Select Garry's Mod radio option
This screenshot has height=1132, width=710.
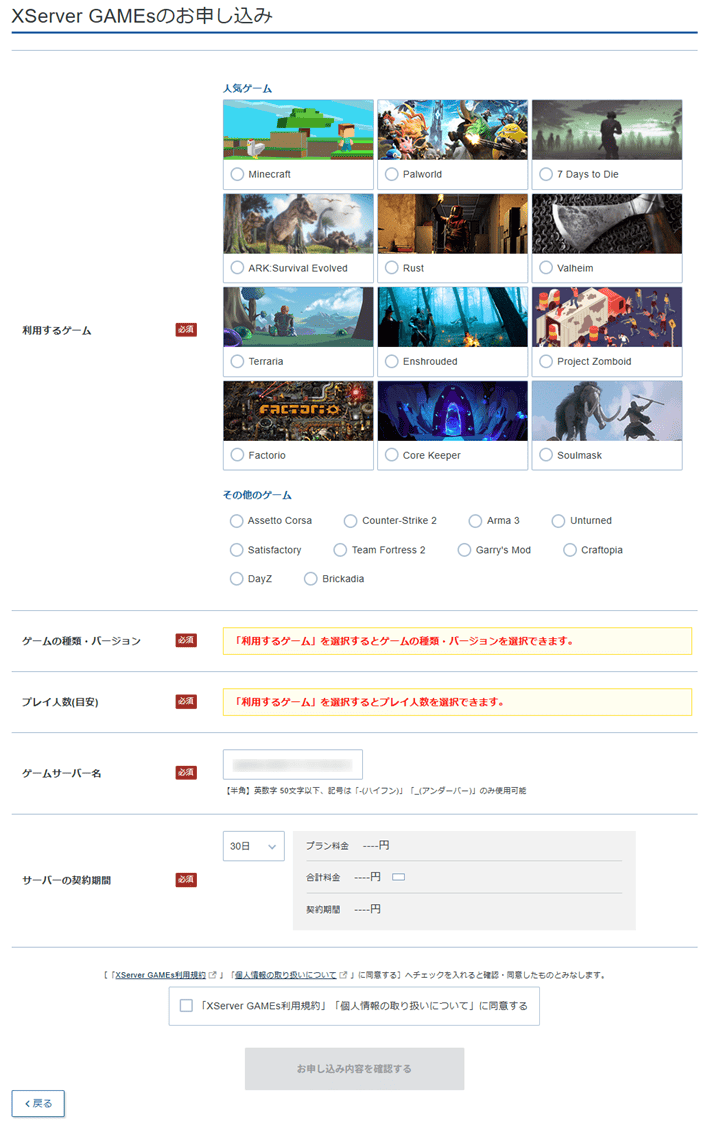pyautogui.click(x=464, y=550)
